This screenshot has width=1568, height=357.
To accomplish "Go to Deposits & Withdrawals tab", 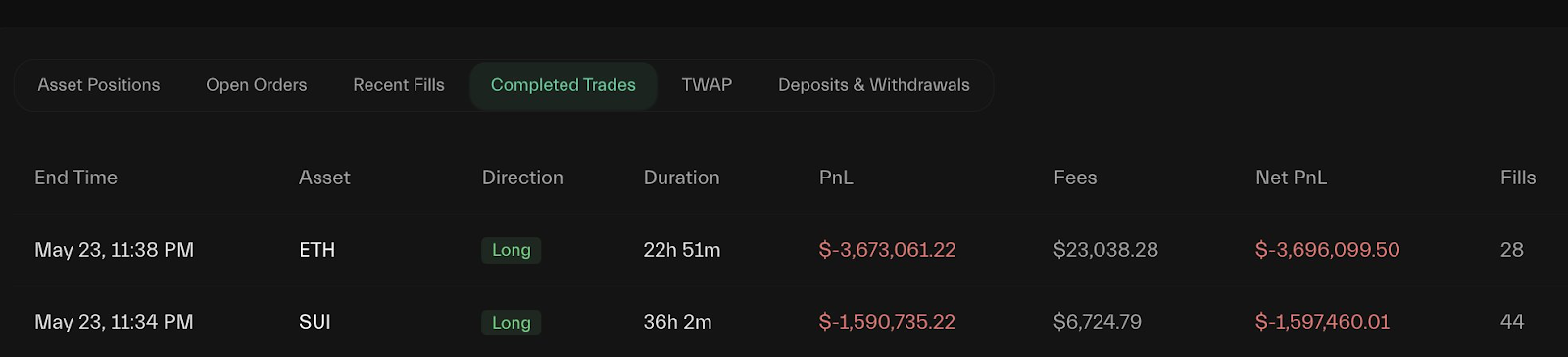I will (874, 85).
